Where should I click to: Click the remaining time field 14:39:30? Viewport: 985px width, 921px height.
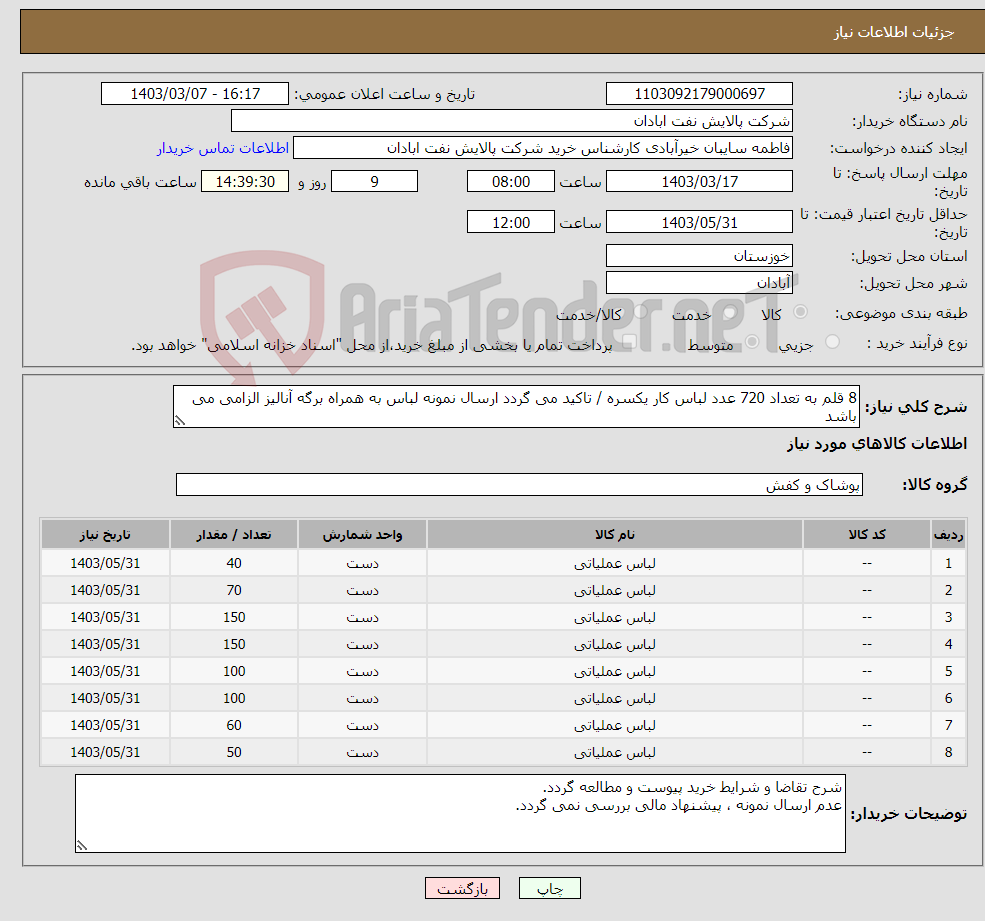[245, 182]
